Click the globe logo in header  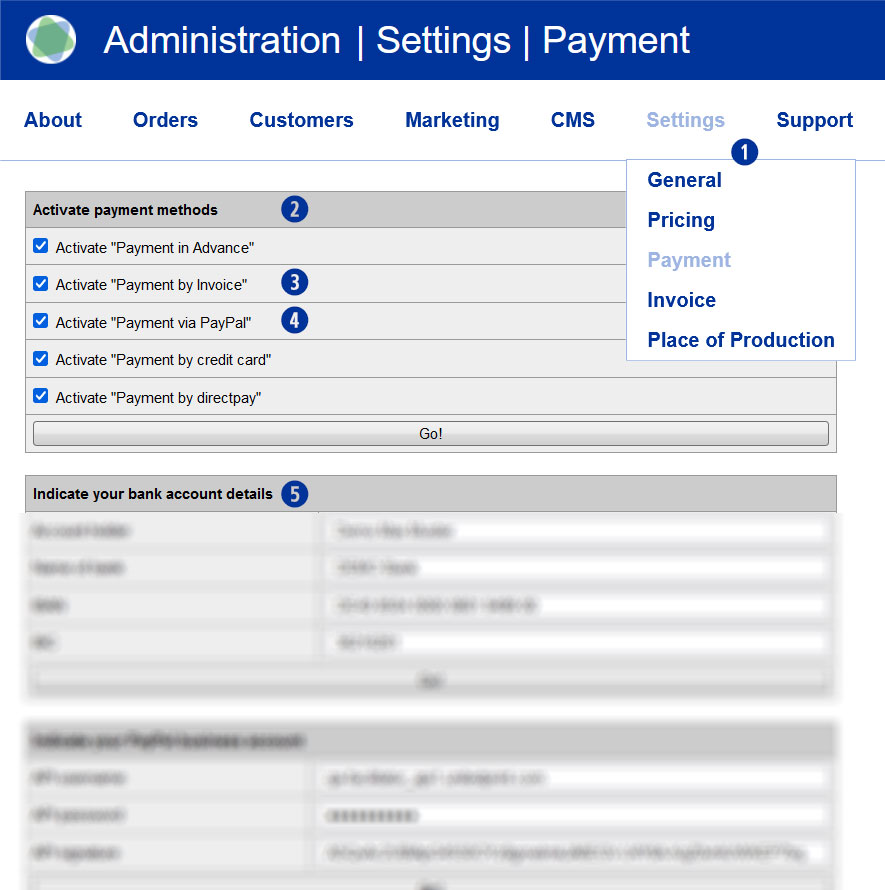click(x=51, y=39)
